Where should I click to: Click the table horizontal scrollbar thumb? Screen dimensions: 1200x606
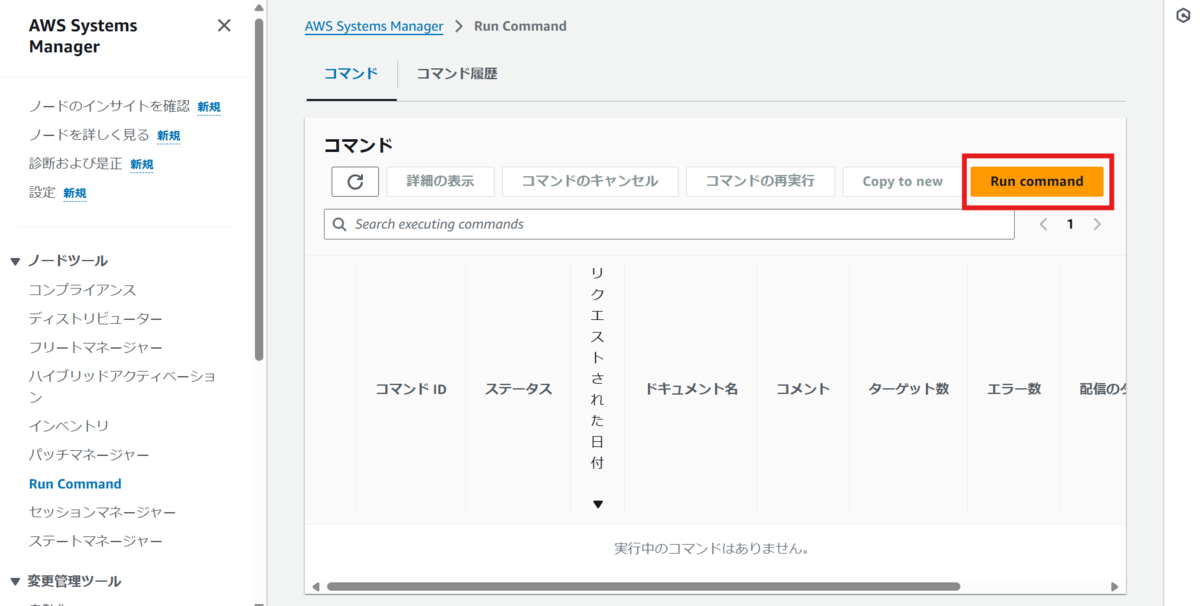(x=643, y=587)
